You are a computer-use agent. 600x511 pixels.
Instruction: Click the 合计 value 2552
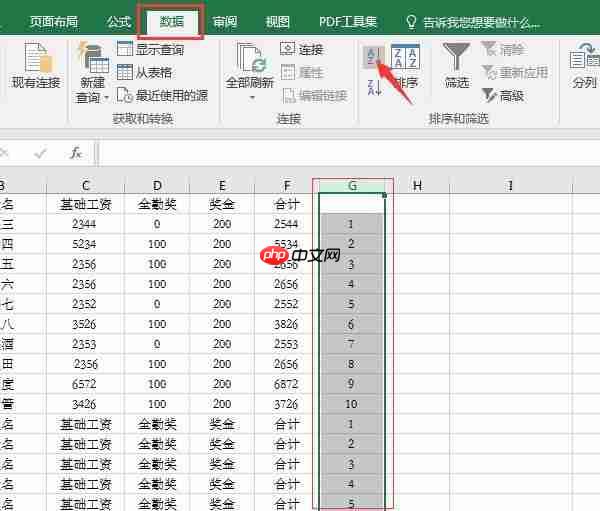coord(287,304)
